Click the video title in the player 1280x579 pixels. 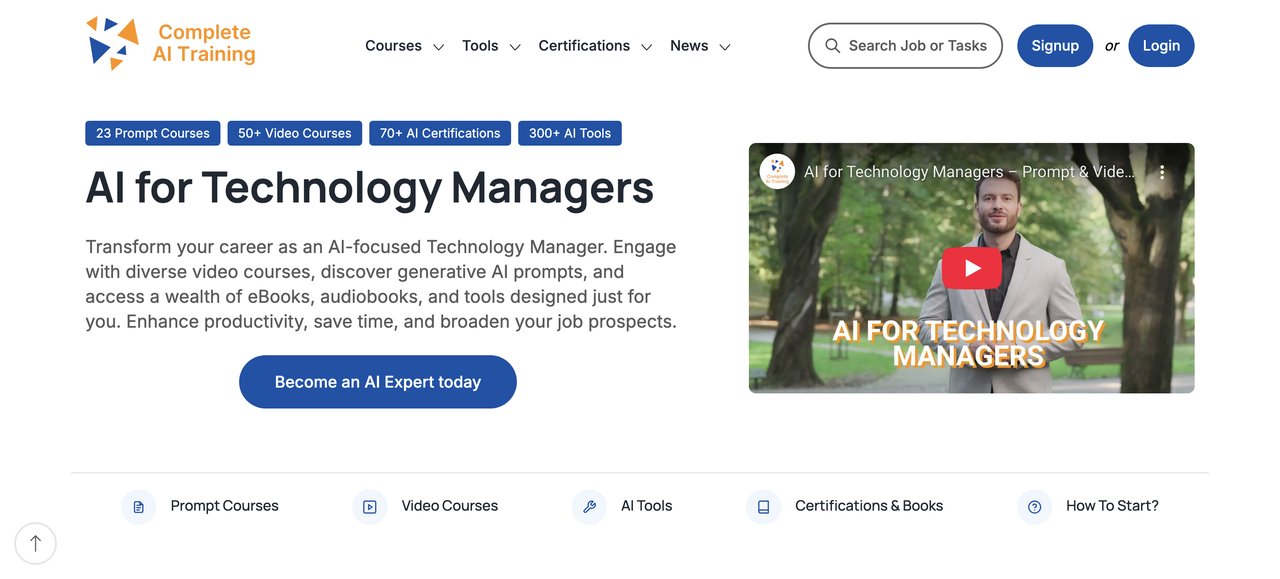[x=970, y=172]
